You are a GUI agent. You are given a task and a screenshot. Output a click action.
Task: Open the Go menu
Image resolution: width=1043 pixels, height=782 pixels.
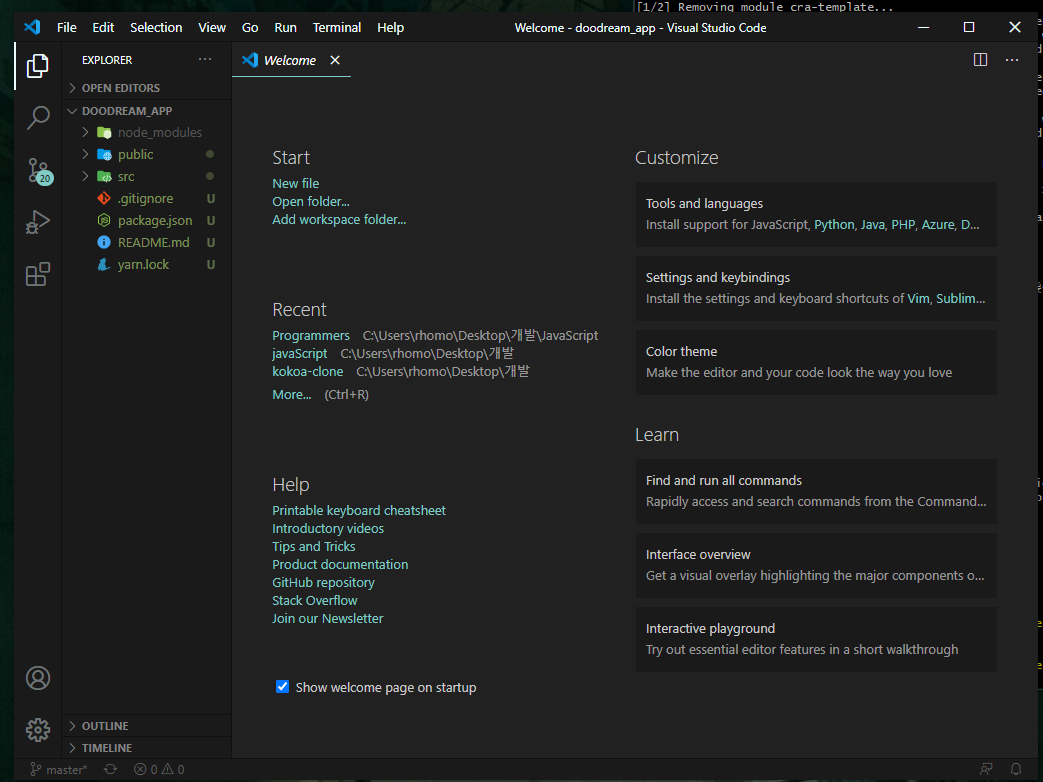[x=250, y=27]
